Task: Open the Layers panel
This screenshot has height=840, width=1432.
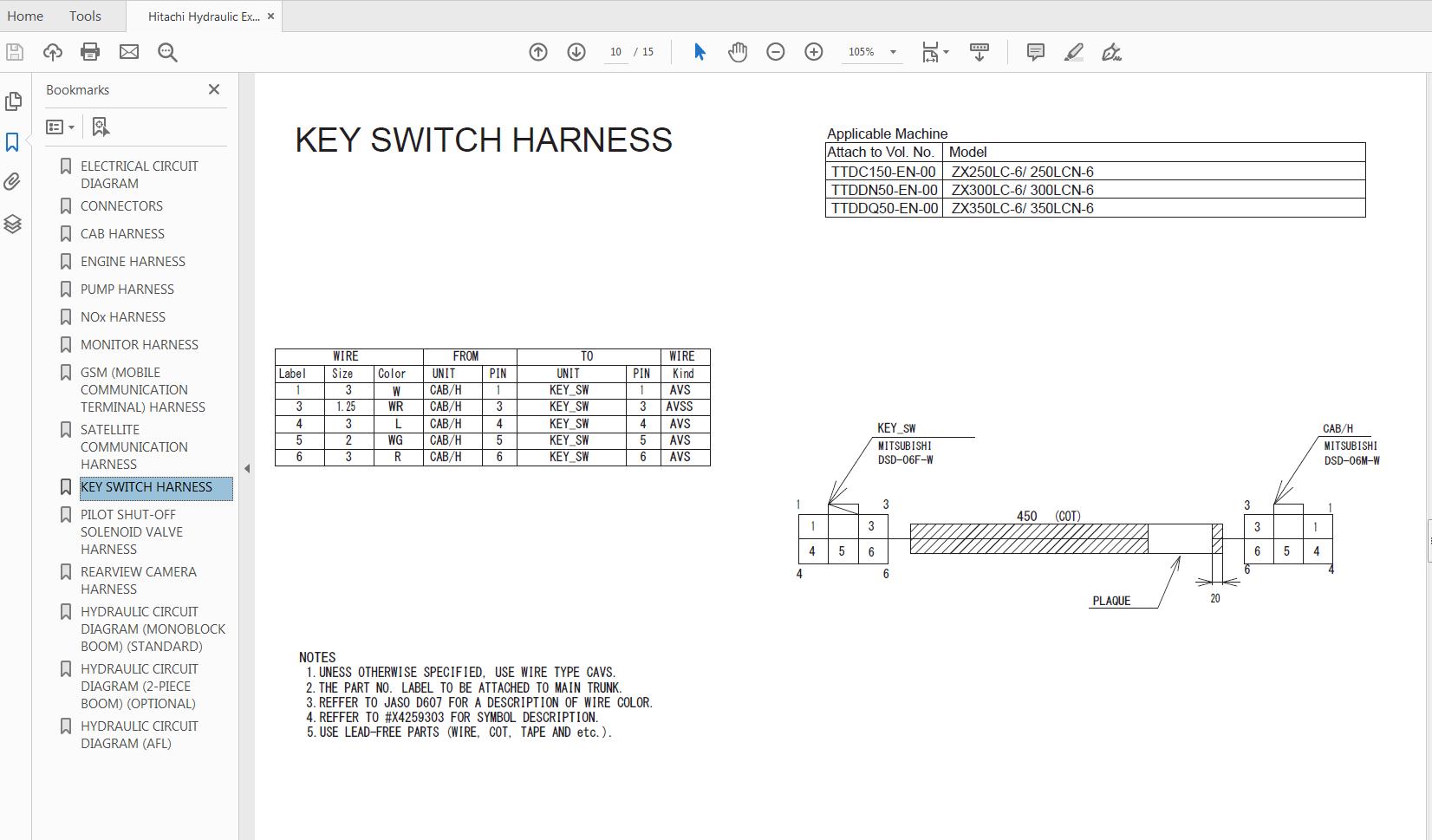Action: pos(12,224)
